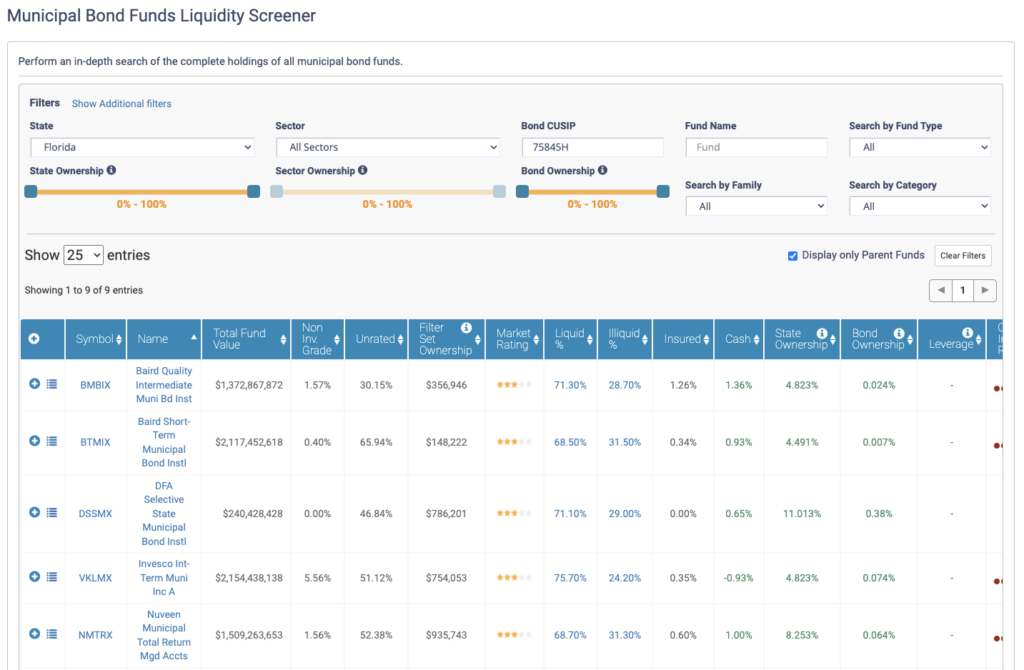1024x670 pixels.
Task: Click State Ownership slider left handle
Action: (x=31, y=191)
